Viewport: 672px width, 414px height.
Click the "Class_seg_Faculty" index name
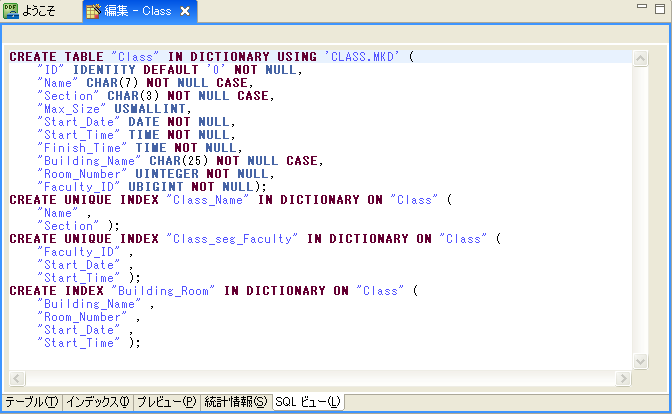click(235, 239)
